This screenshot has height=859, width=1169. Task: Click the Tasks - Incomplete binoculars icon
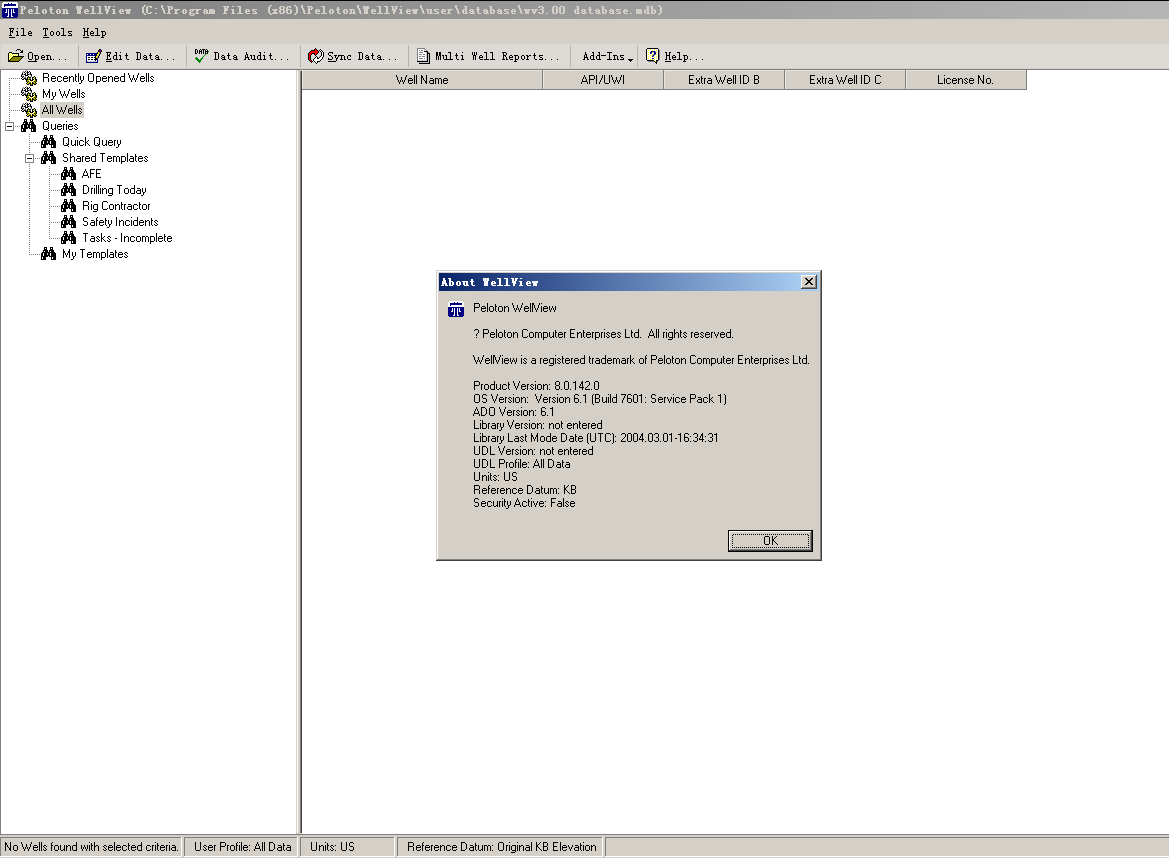point(69,238)
